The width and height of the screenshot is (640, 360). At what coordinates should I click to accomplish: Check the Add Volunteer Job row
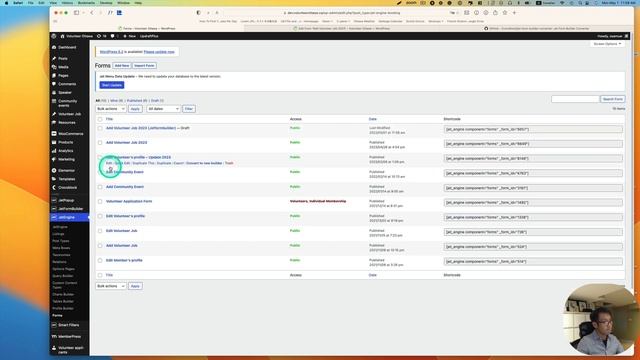tap(100, 246)
